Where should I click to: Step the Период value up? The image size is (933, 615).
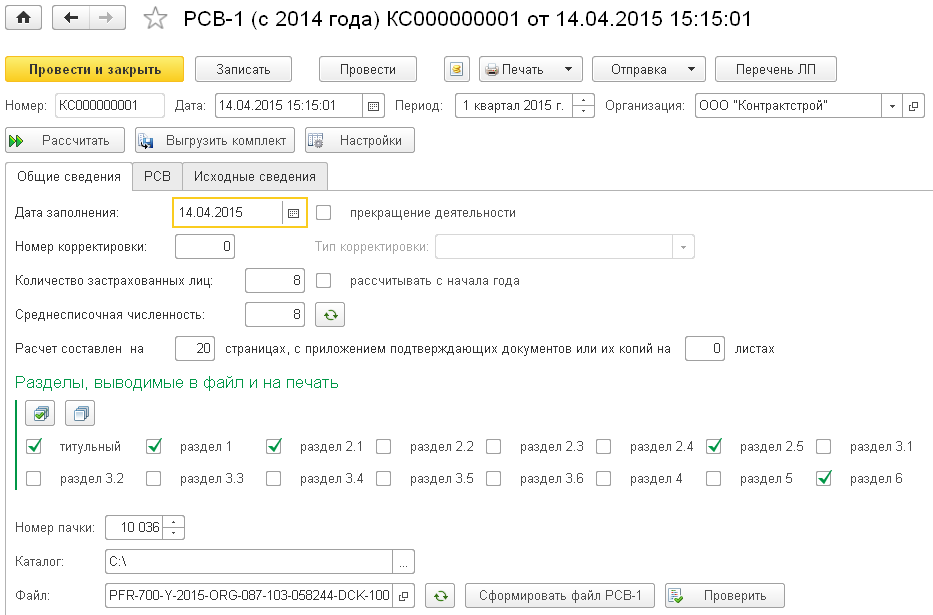tap(583, 100)
